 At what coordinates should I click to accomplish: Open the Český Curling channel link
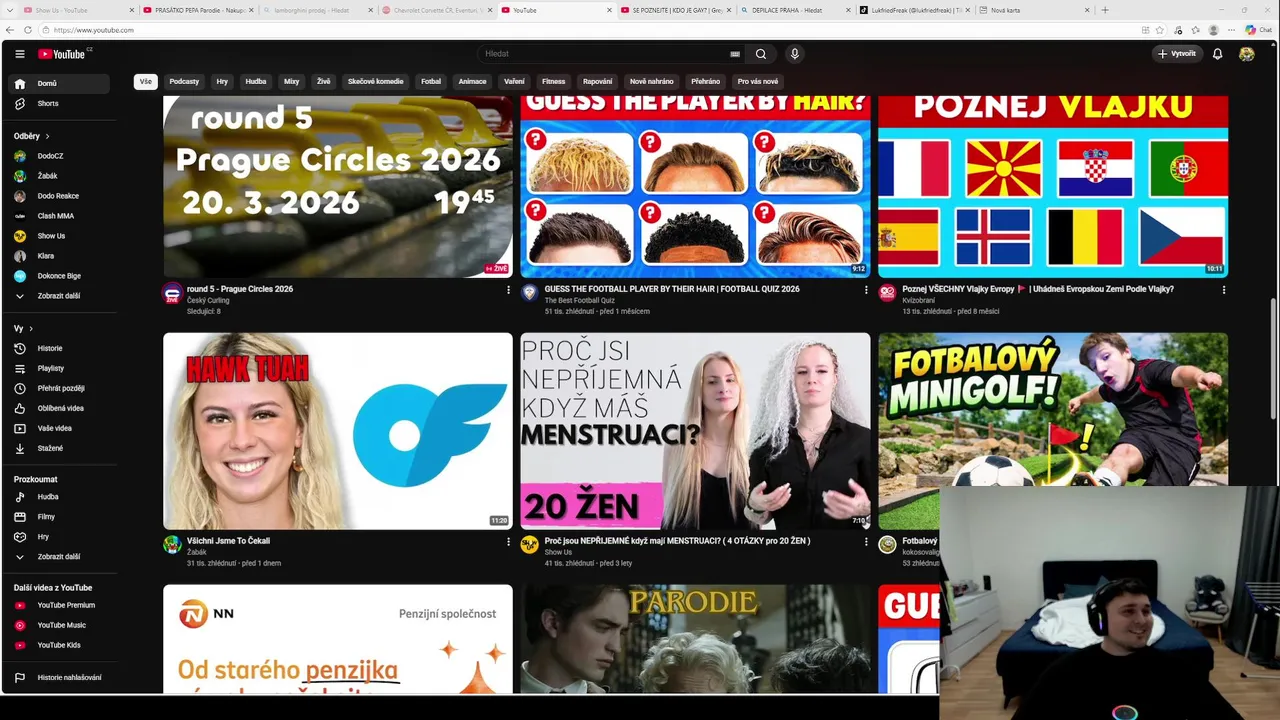(208, 300)
